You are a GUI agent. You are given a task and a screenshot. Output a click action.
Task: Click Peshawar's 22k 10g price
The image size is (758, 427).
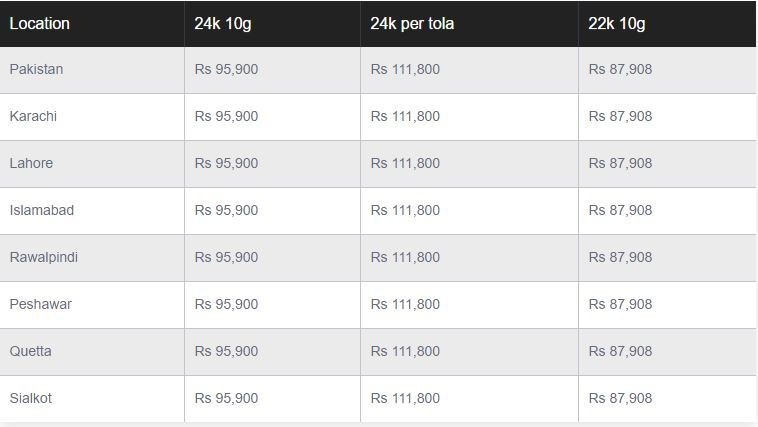620,304
